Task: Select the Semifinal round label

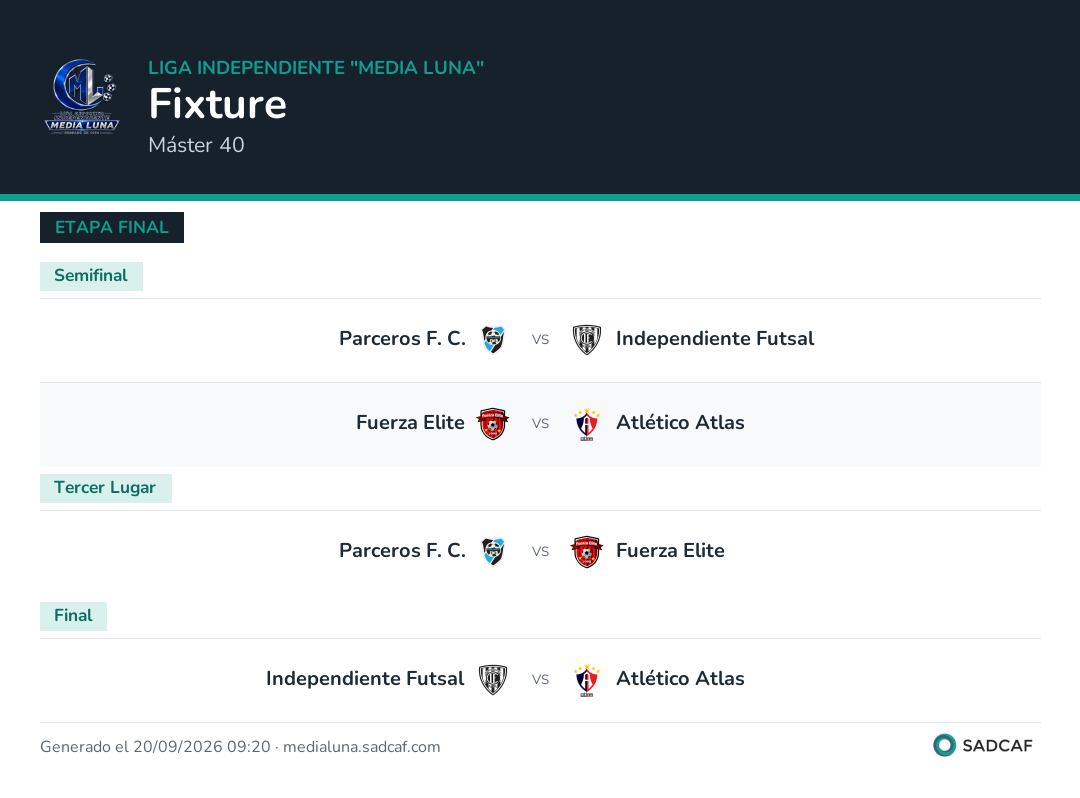Action: tap(91, 276)
